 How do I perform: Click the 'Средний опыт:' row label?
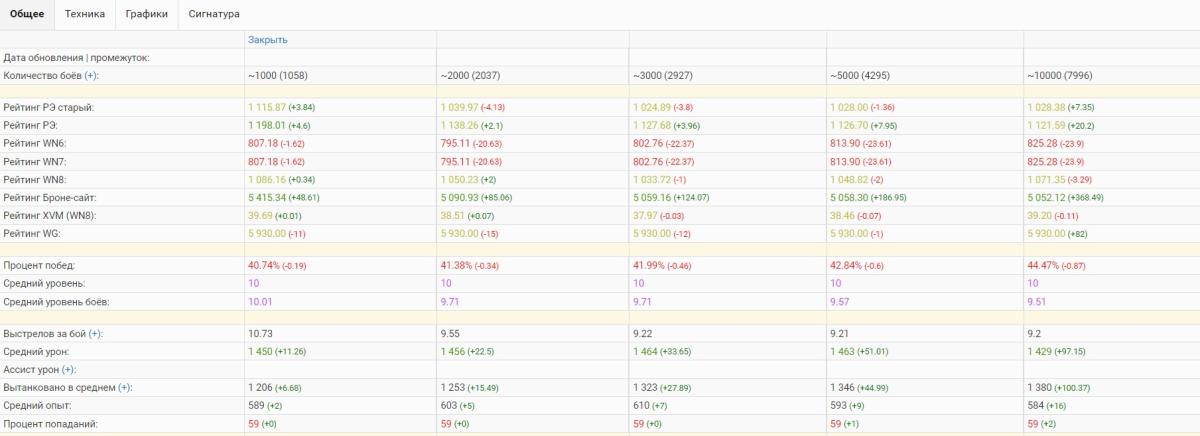38,406
